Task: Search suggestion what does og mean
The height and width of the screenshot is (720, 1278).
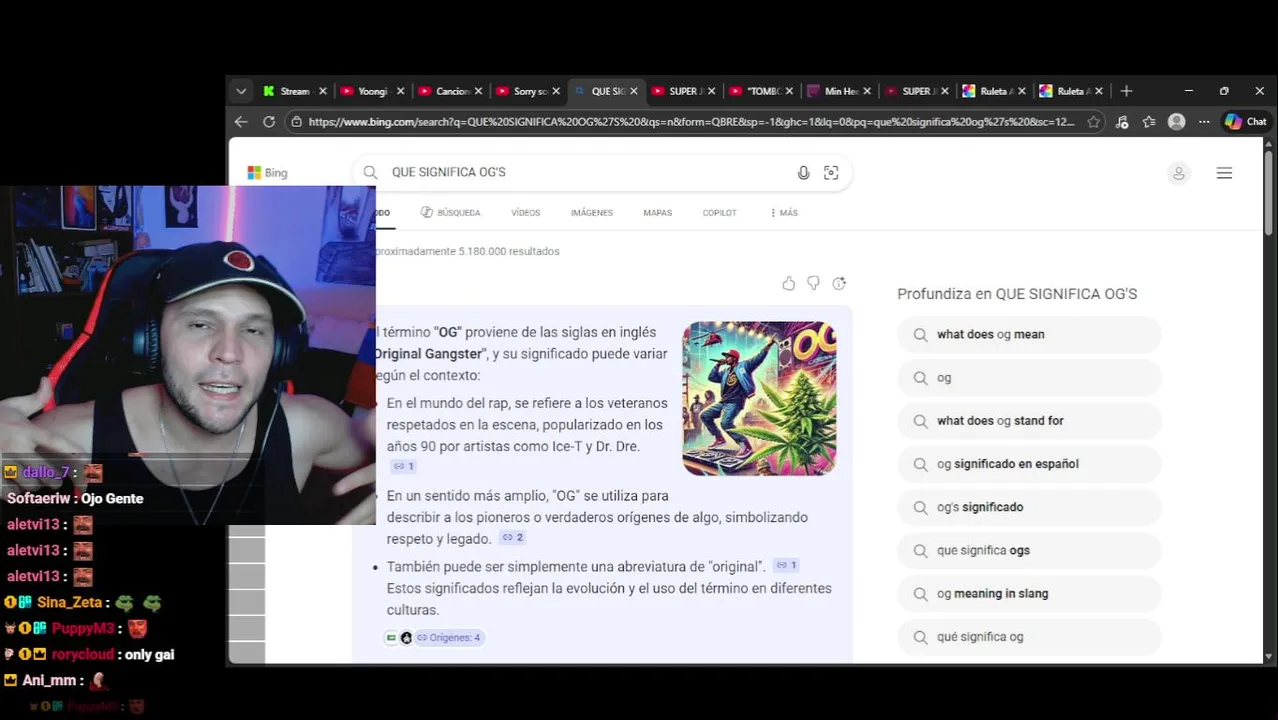Action: [1029, 335]
